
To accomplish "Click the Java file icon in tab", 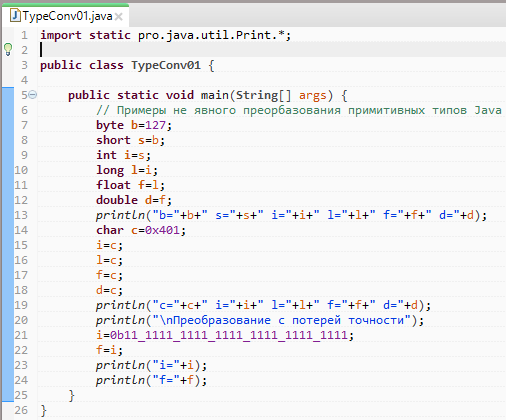I will point(15,16).
